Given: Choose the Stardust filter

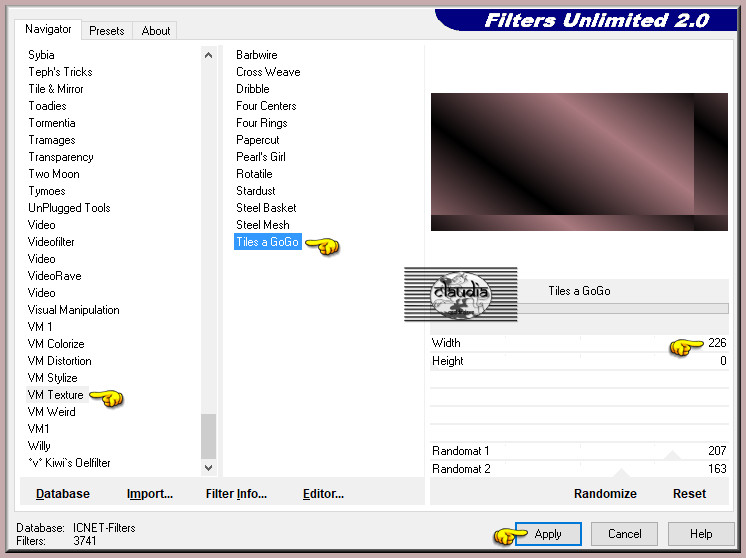Looking at the screenshot, I should (x=256, y=191).
